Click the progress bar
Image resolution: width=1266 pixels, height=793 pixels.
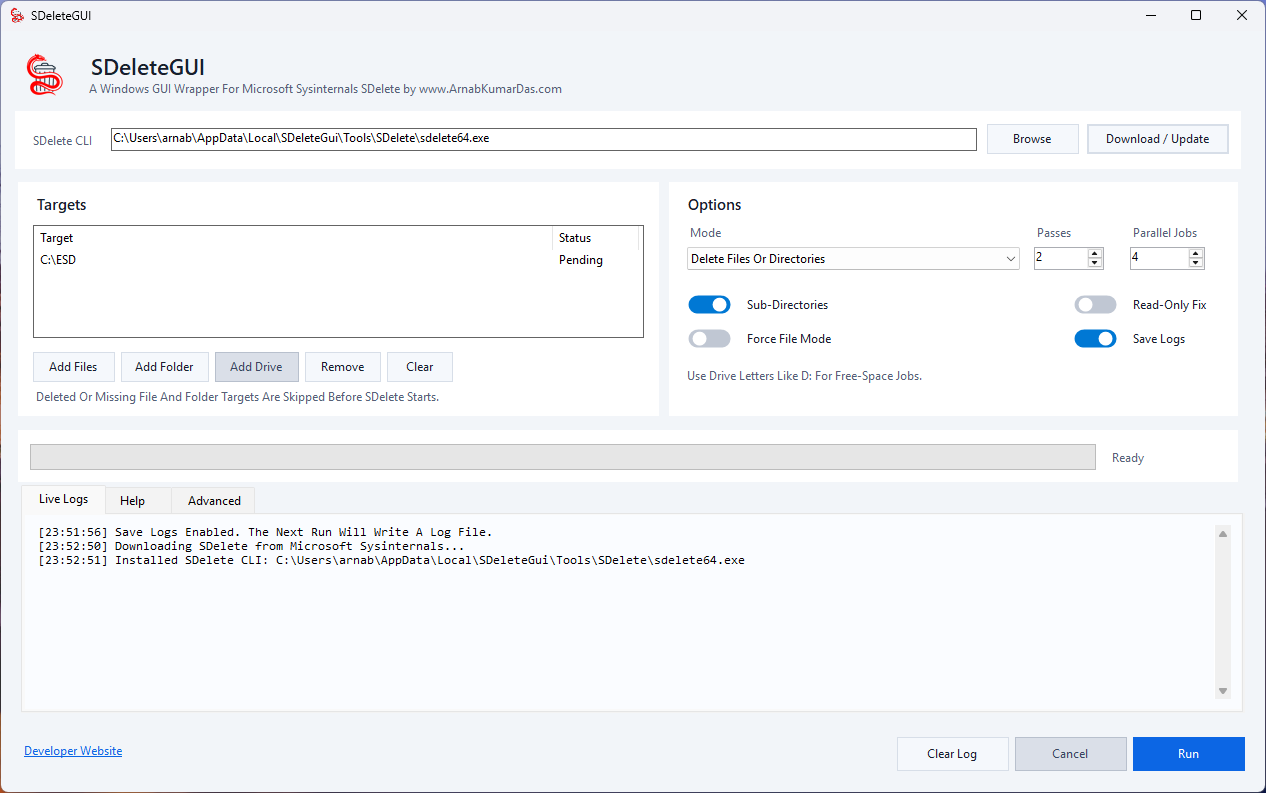[563, 457]
